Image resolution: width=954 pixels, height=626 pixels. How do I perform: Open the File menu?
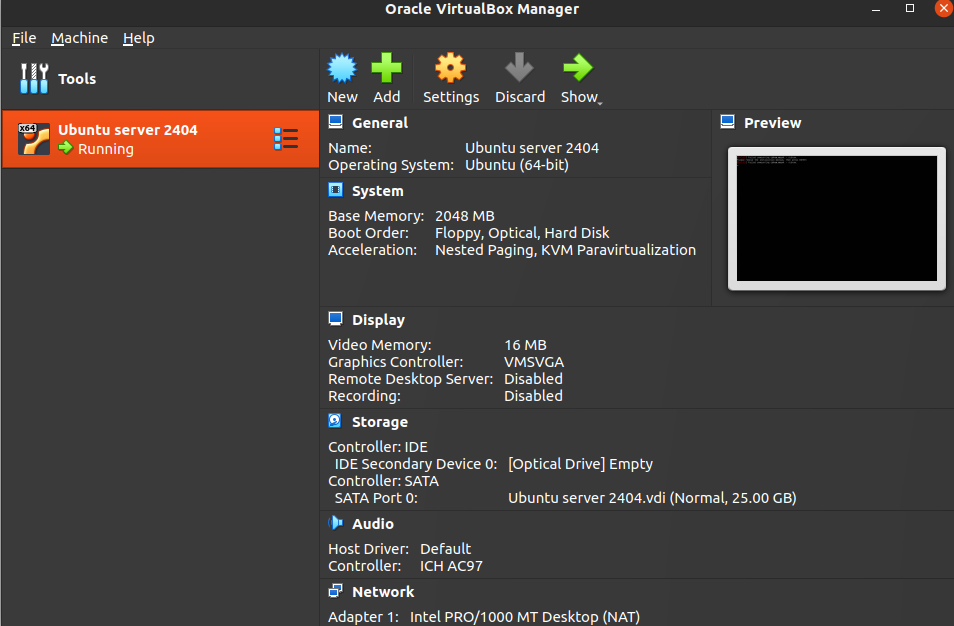(x=24, y=38)
